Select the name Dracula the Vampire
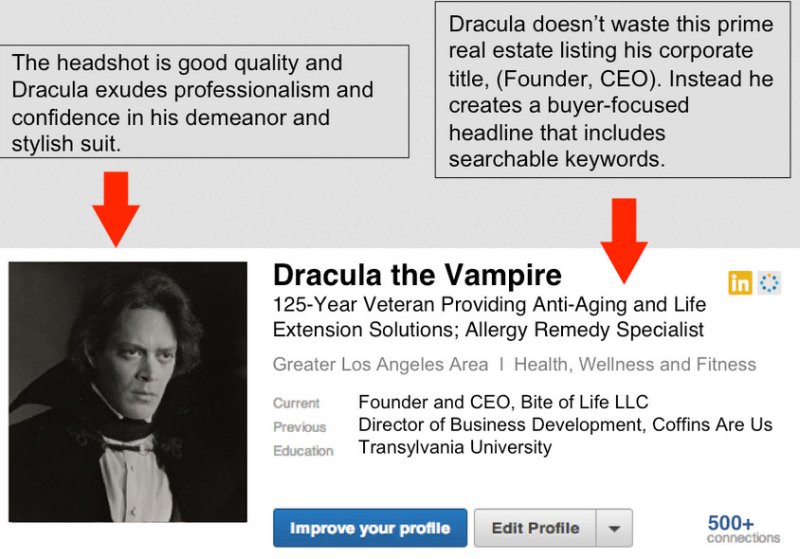Screen dimensions: 800x559 point(417,275)
